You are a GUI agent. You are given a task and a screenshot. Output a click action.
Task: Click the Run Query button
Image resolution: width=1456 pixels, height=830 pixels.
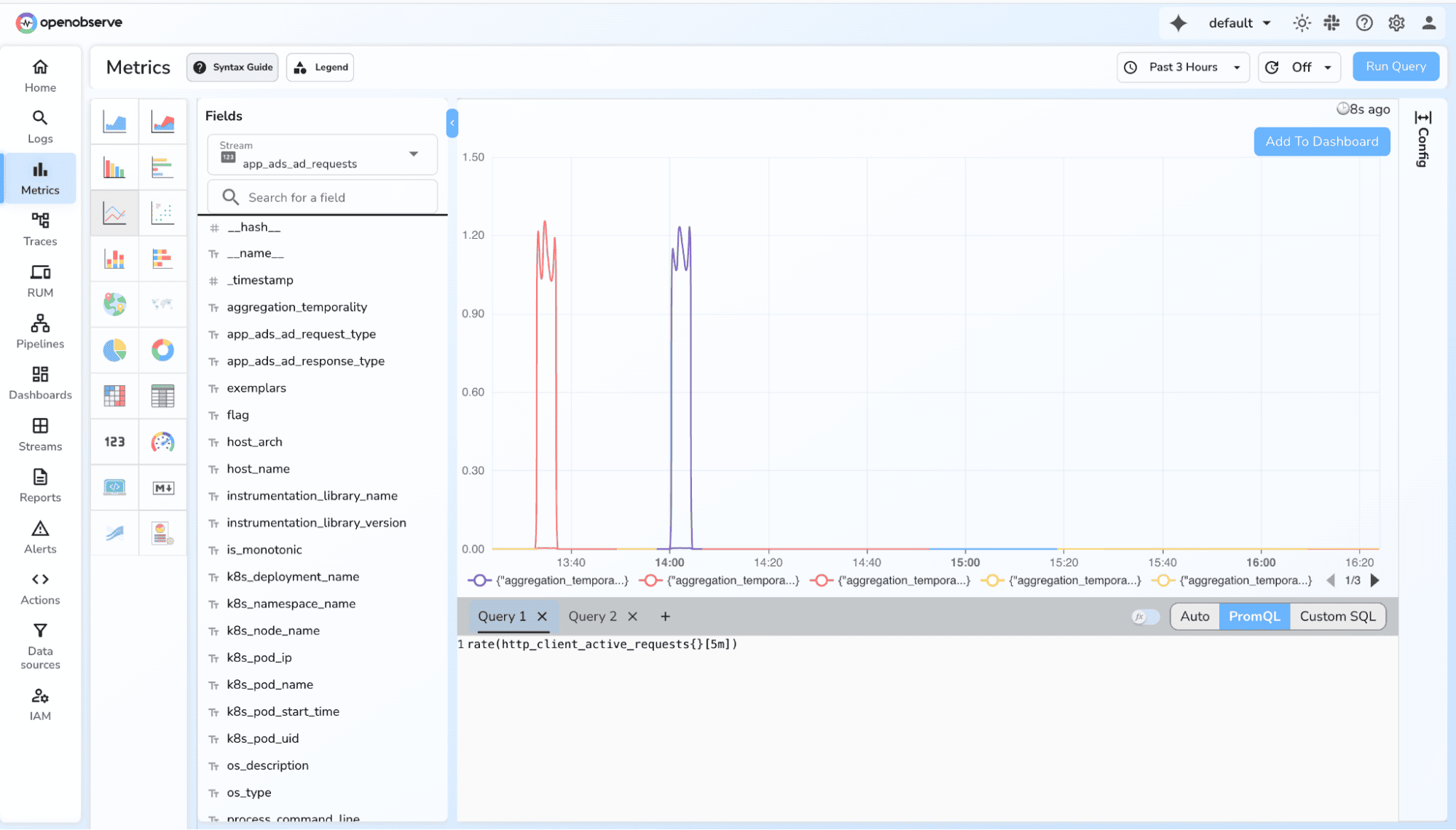1396,66
